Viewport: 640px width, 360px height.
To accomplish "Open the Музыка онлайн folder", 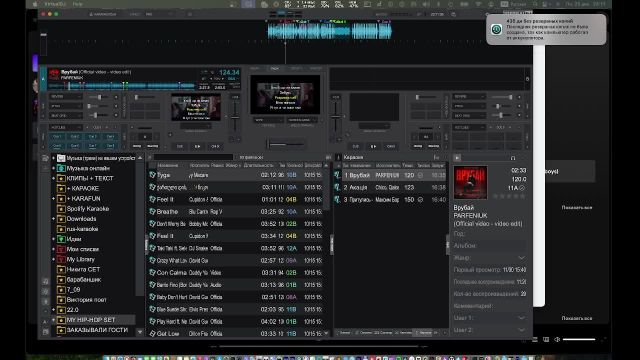I will (x=88, y=168).
